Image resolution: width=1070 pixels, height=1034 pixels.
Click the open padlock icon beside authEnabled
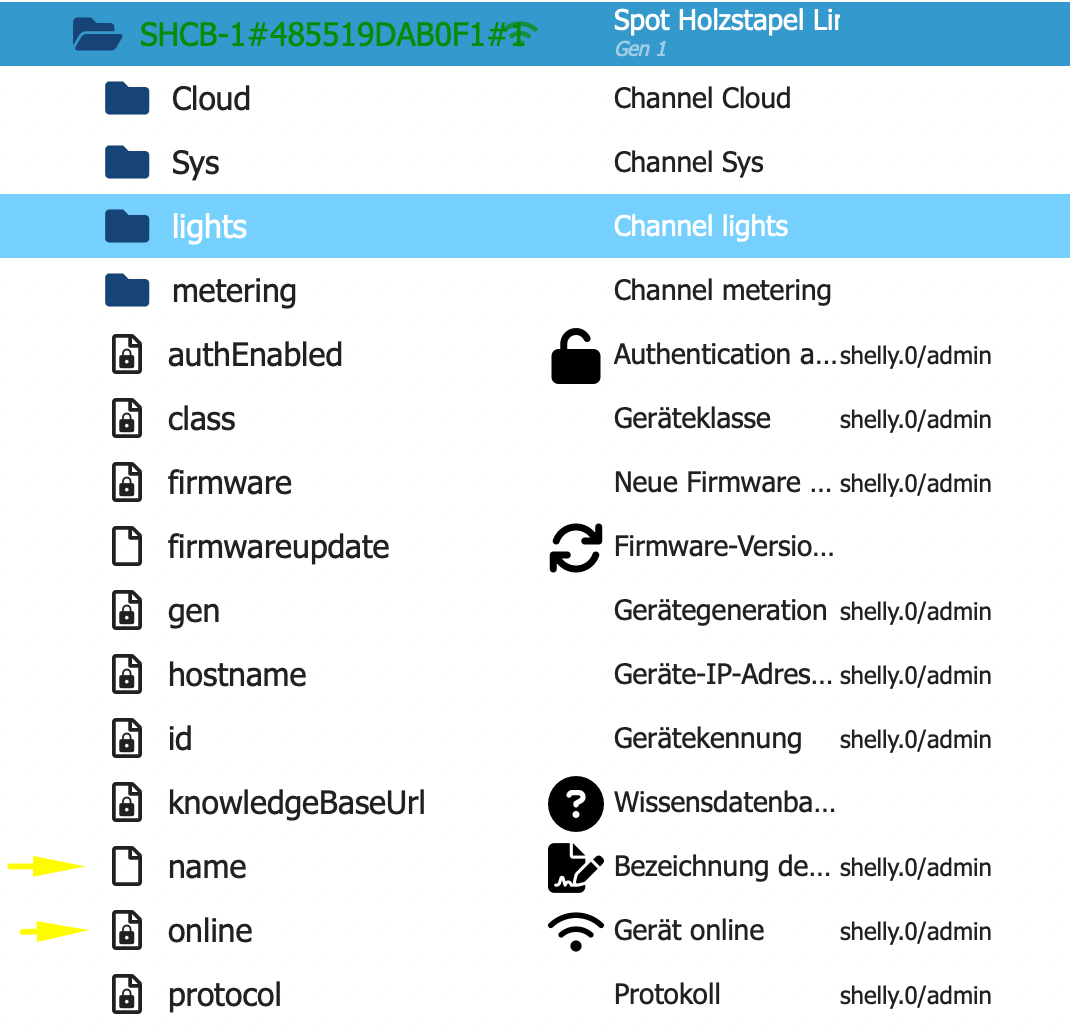pos(575,358)
